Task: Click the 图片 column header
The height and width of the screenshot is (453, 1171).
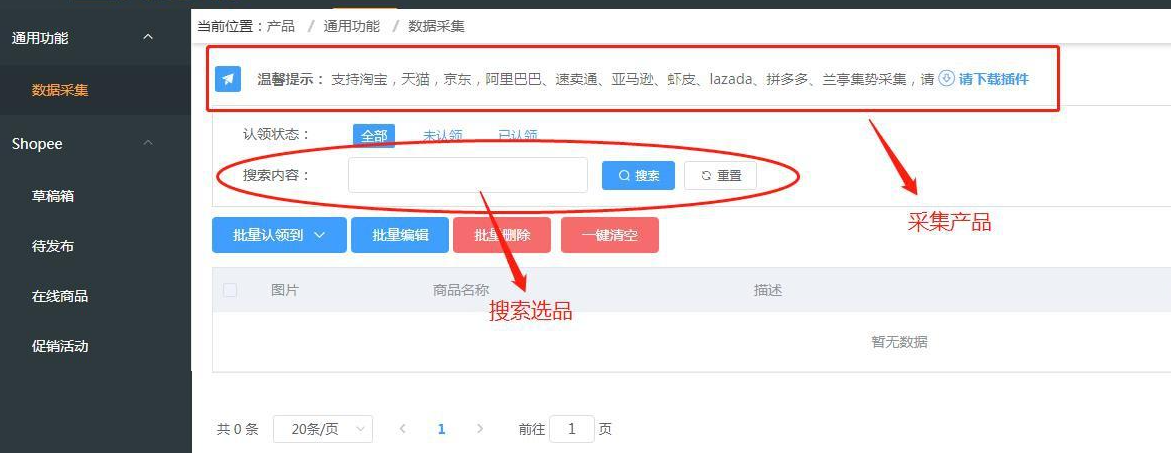Action: (x=285, y=290)
